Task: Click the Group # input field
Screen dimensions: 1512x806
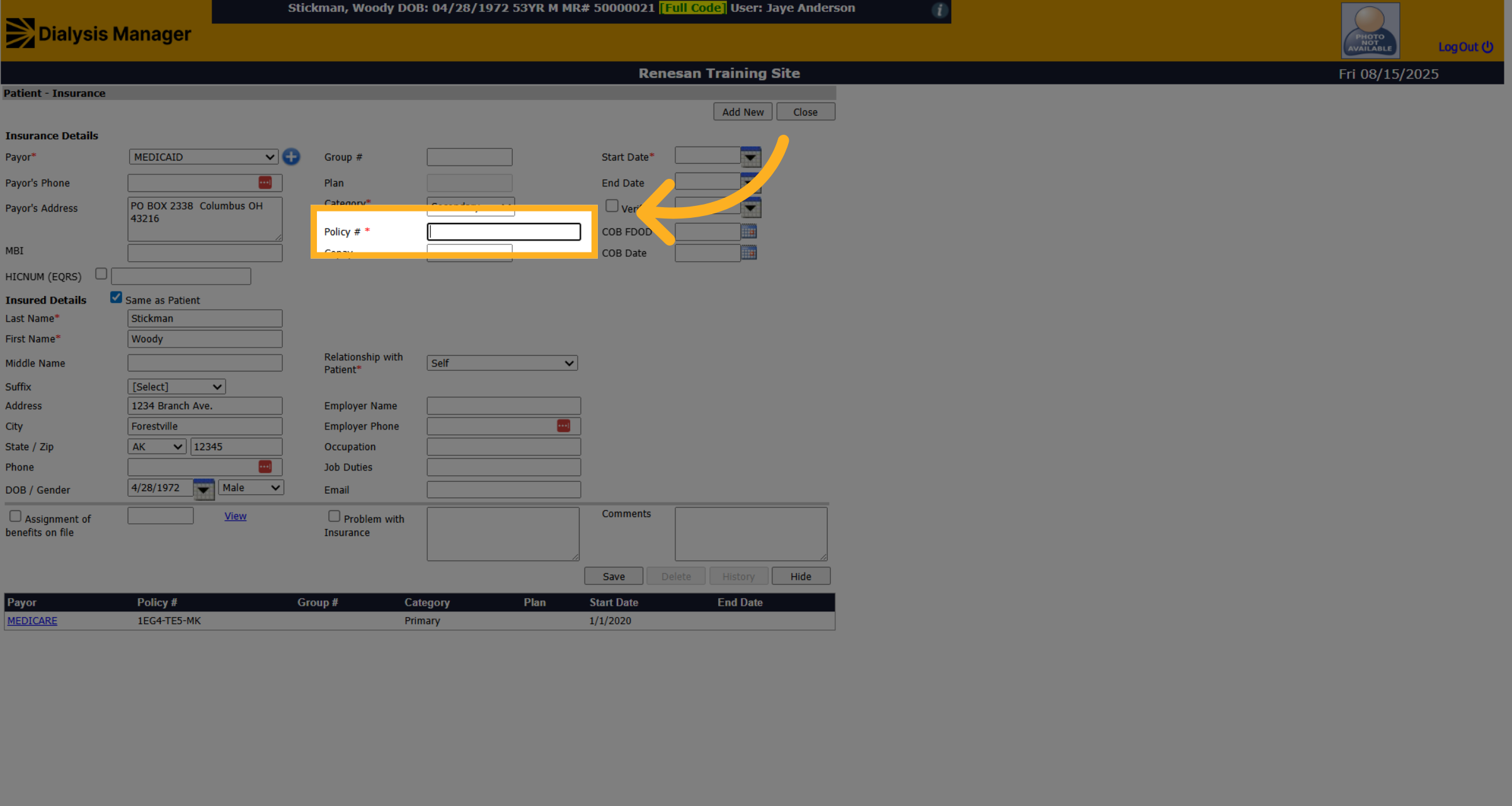Action: coord(469,157)
